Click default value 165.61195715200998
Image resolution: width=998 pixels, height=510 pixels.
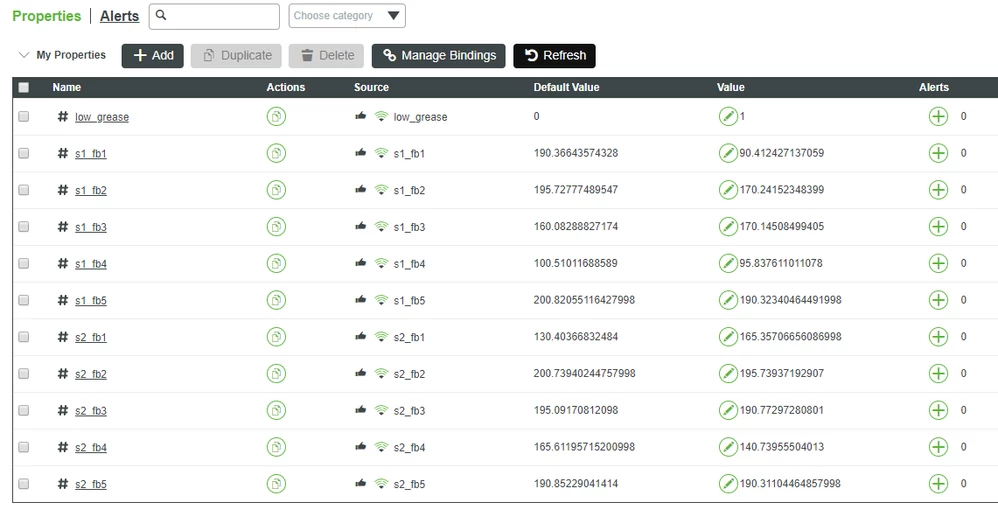[x=584, y=447]
